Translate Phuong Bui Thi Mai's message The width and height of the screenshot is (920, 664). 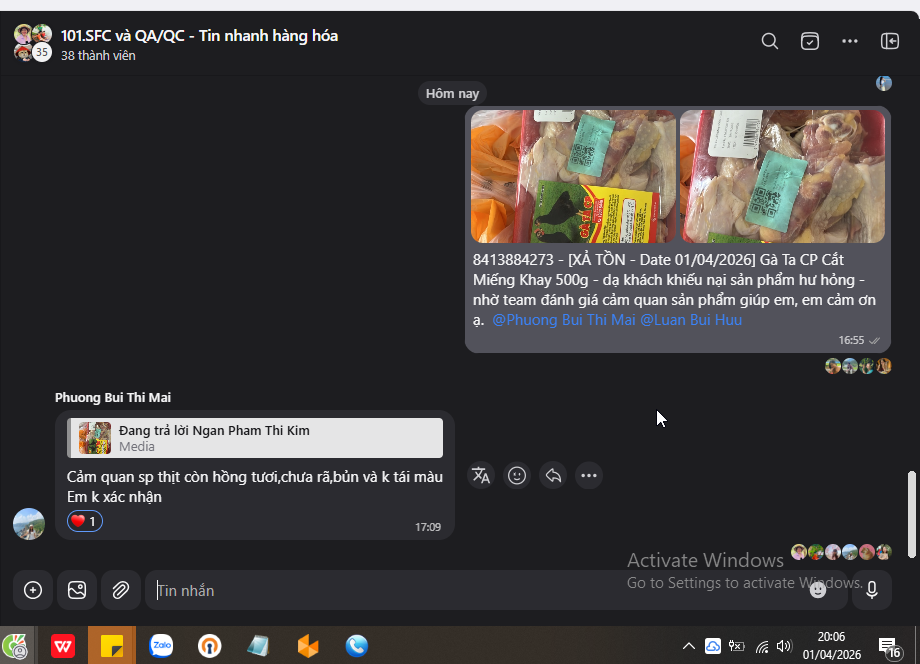(x=481, y=476)
